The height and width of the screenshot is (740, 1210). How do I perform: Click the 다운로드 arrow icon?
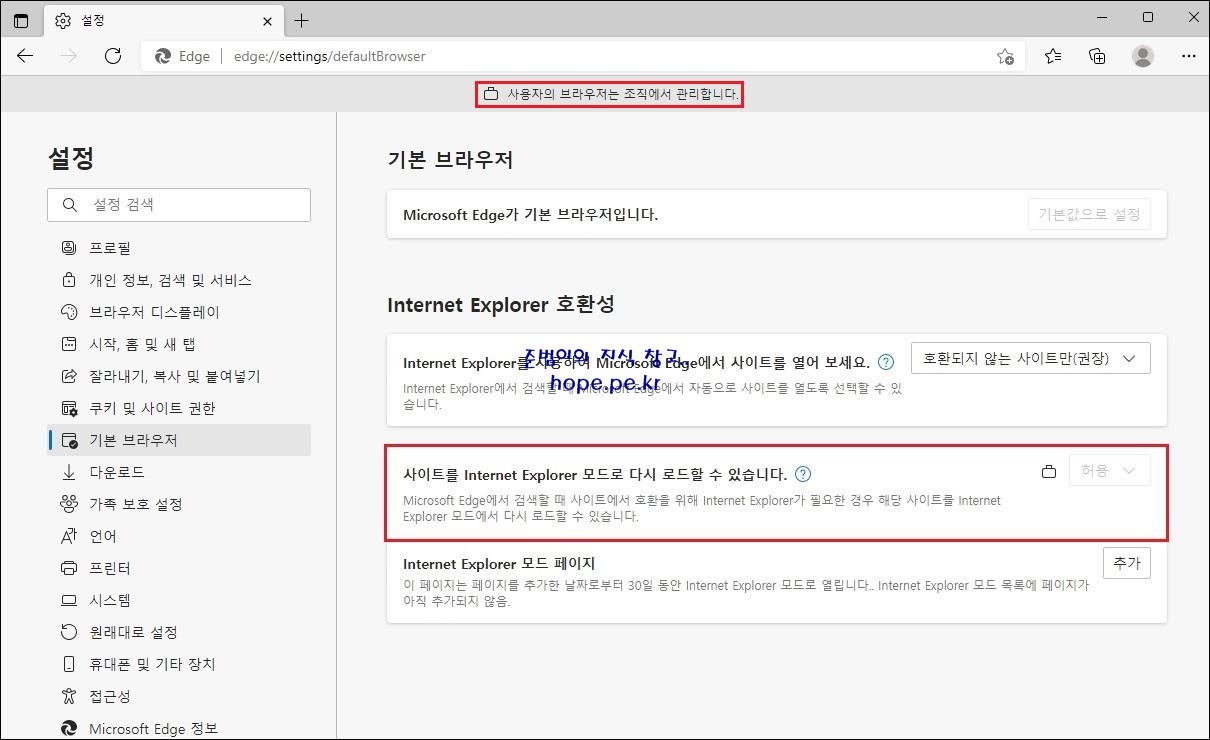point(69,472)
